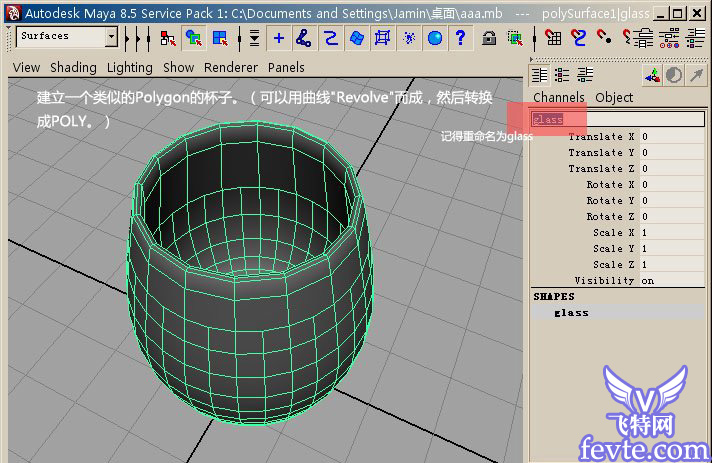The image size is (712, 463).
Task: Click the Visibility on value field
Action: point(672,281)
